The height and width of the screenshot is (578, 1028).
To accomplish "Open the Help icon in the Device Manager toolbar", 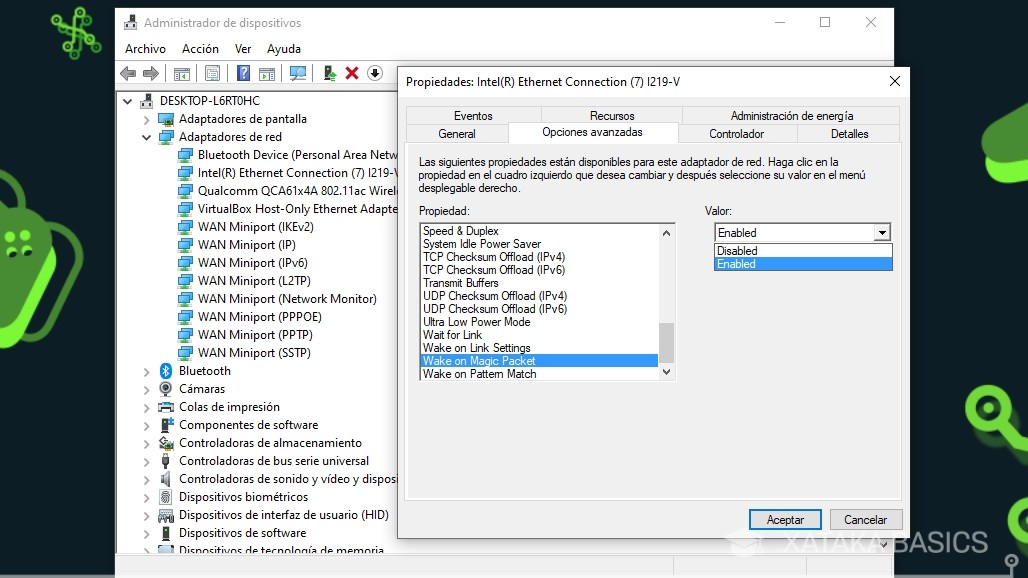I will pyautogui.click(x=242, y=72).
